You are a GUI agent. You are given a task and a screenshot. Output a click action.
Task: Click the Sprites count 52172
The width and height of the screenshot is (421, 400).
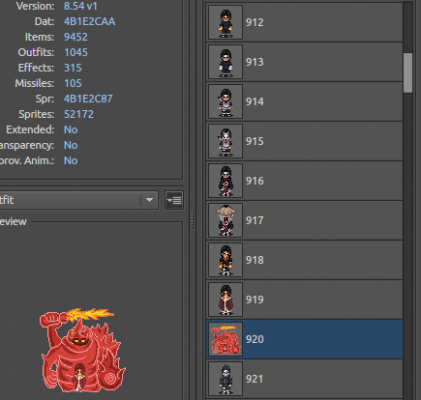(x=79, y=114)
